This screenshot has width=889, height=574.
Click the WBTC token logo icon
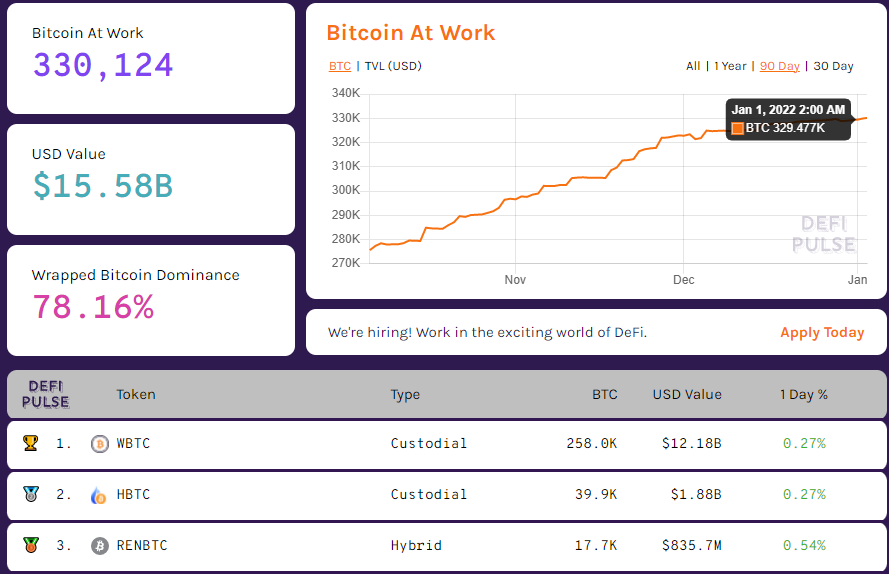100,443
